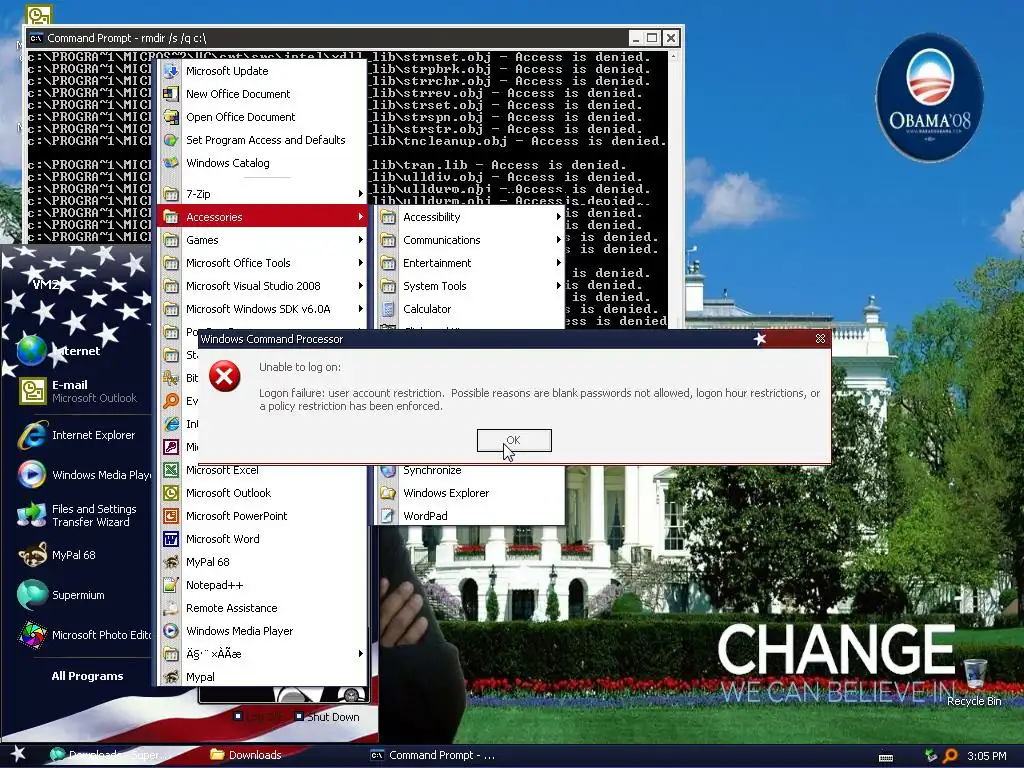Screen dimensions: 1024x768
Task: Click the Start button star icon
Action: [18, 754]
